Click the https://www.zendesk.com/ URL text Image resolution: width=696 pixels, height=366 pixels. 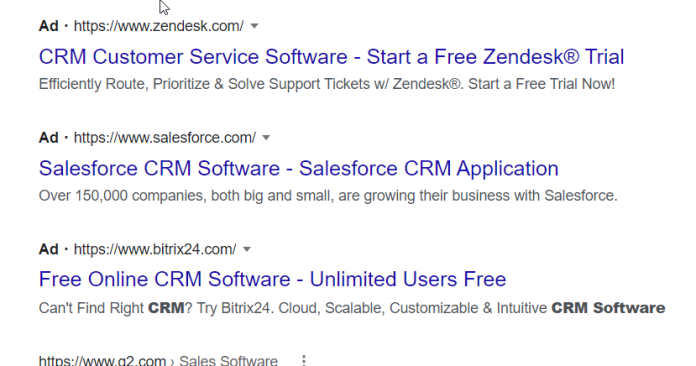pos(158,26)
